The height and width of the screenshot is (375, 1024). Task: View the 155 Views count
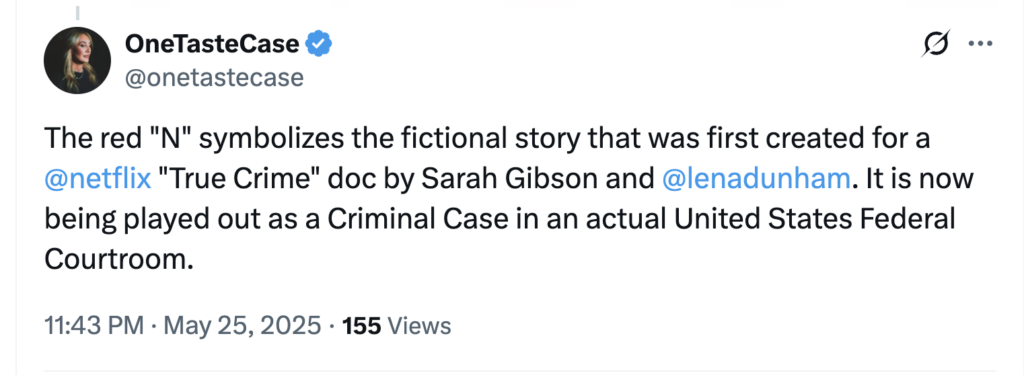[397, 325]
